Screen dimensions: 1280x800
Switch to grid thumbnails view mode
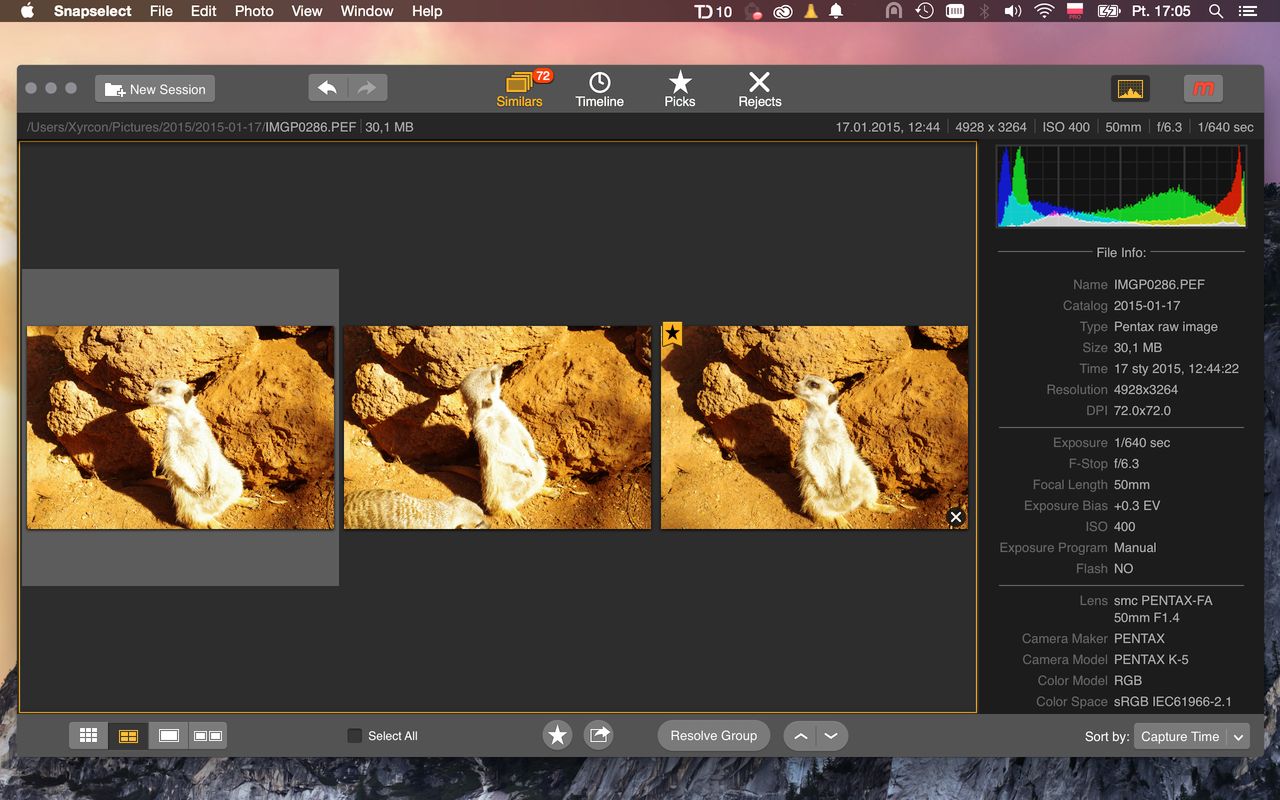88,736
